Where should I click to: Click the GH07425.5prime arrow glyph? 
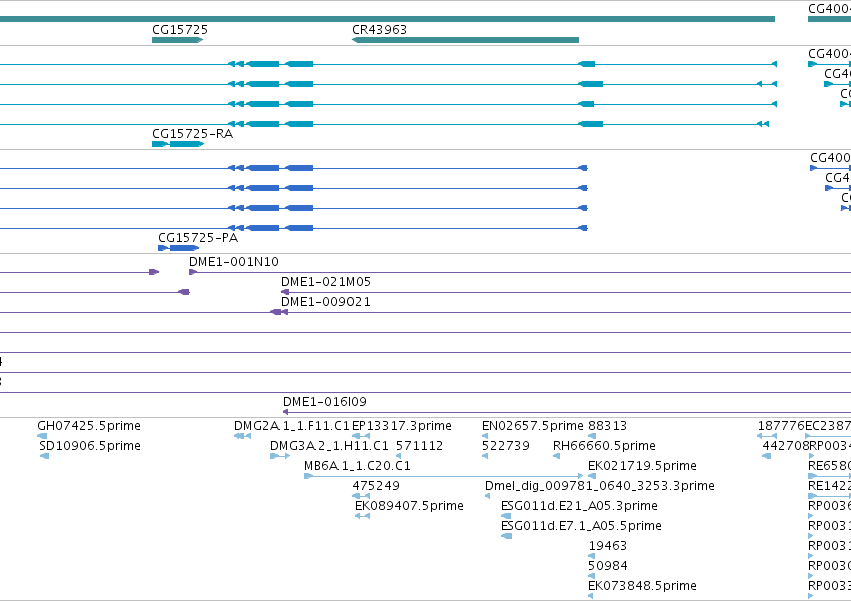42,436
